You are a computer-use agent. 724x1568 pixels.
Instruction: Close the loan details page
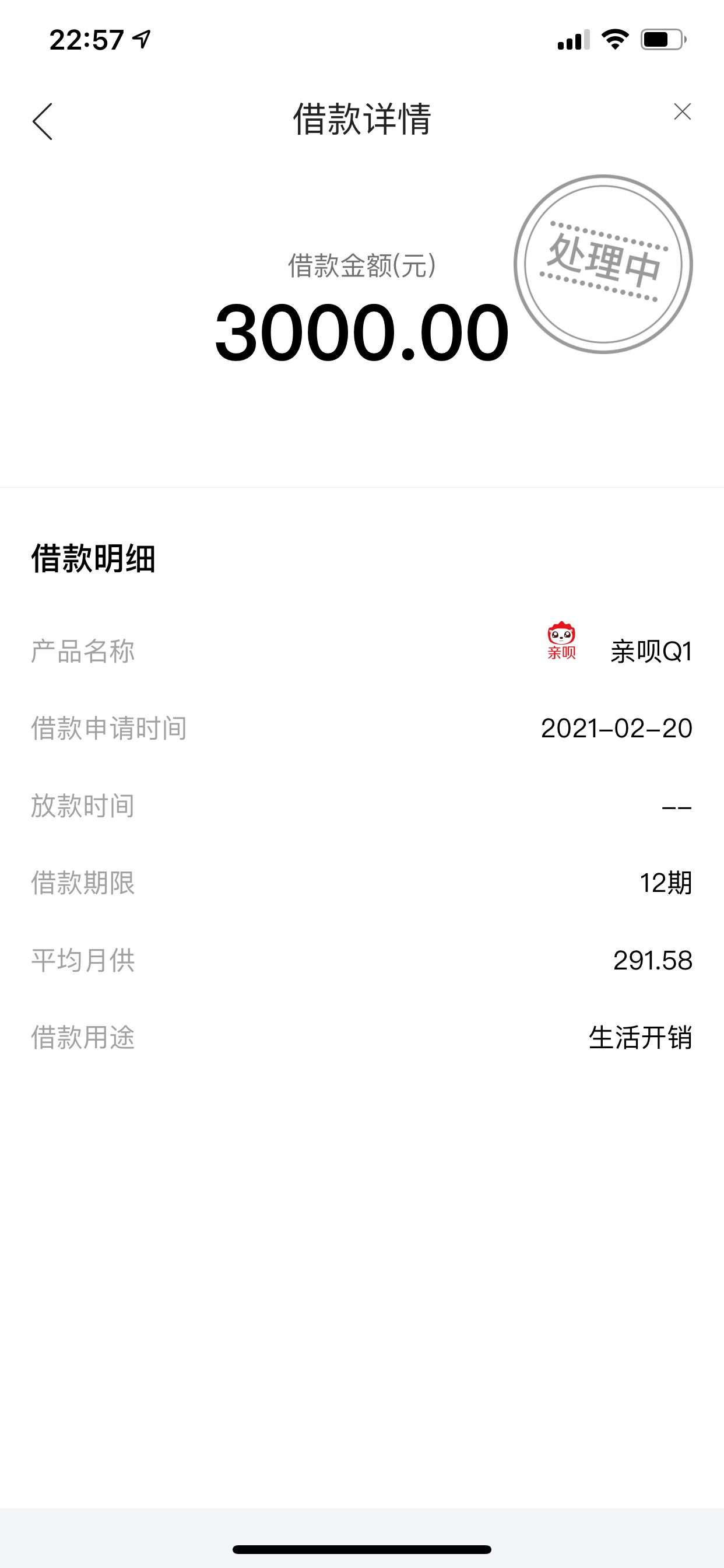click(x=683, y=111)
